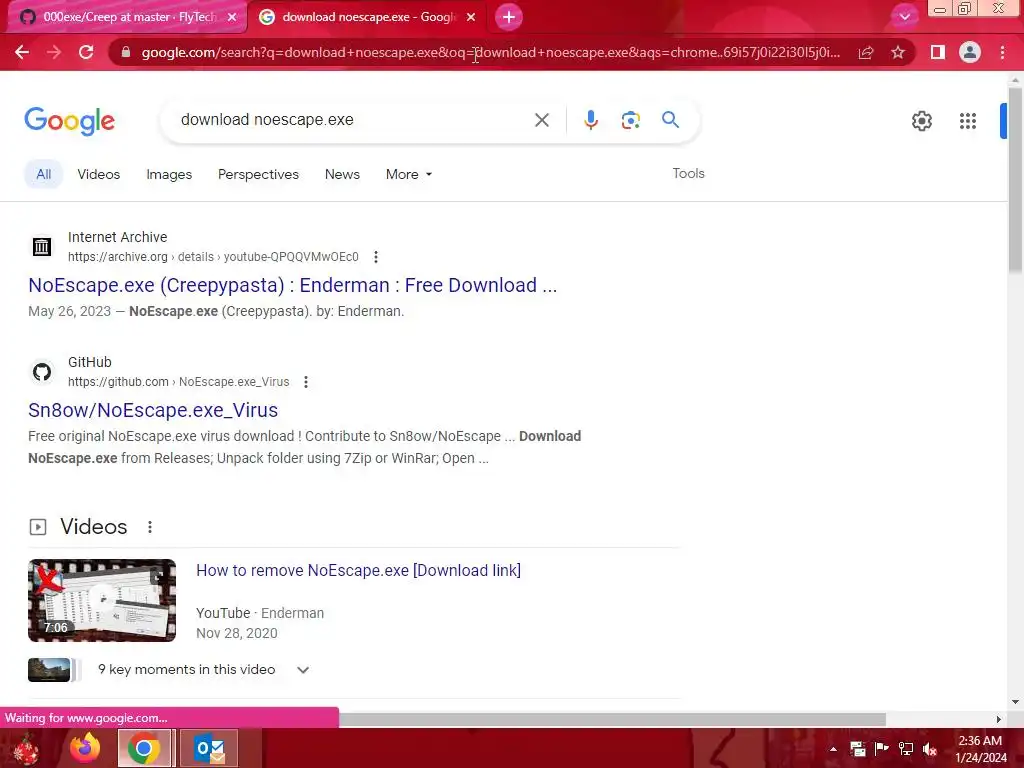
Task: Open the network tray icon
Action: coord(906,749)
